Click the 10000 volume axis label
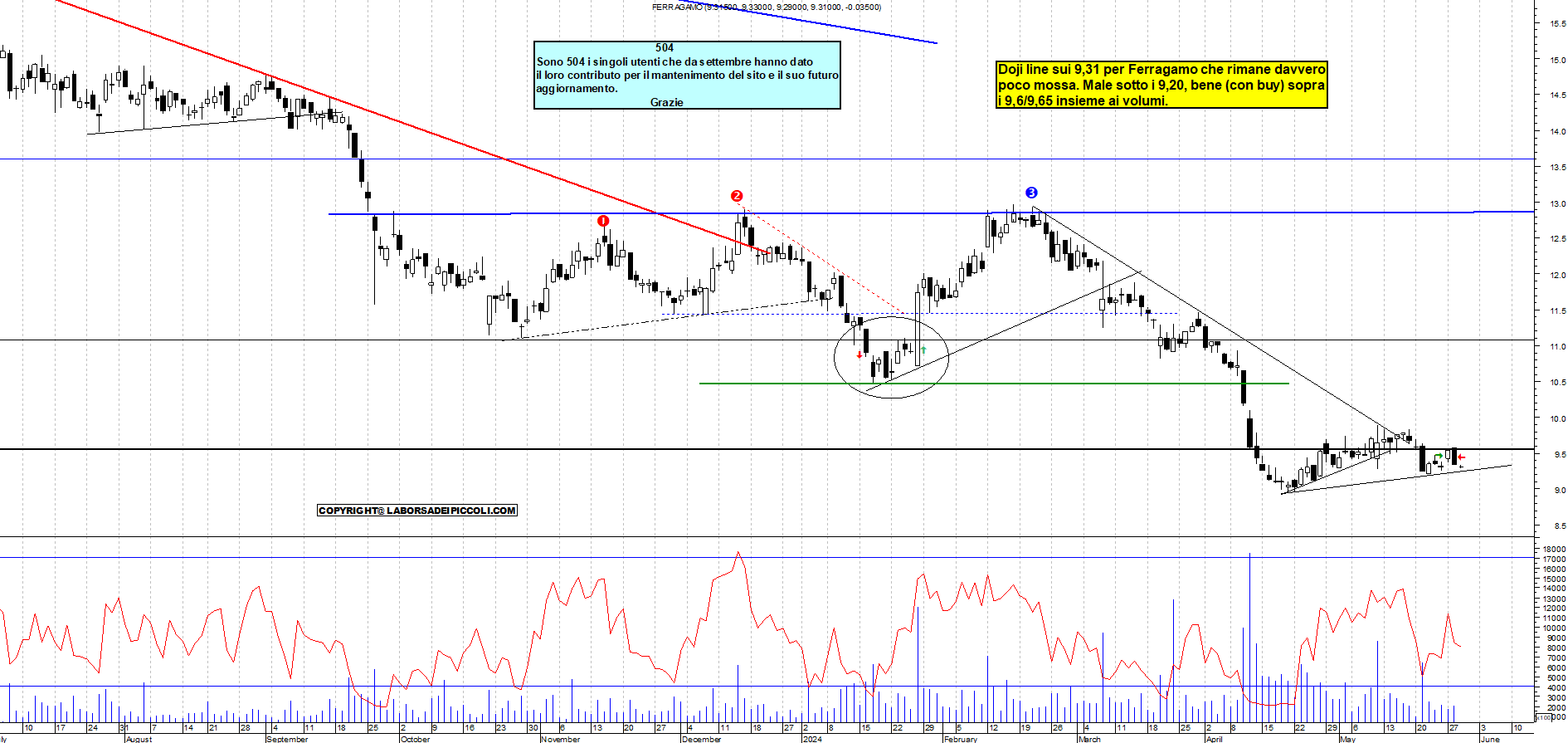 (x=1554, y=628)
